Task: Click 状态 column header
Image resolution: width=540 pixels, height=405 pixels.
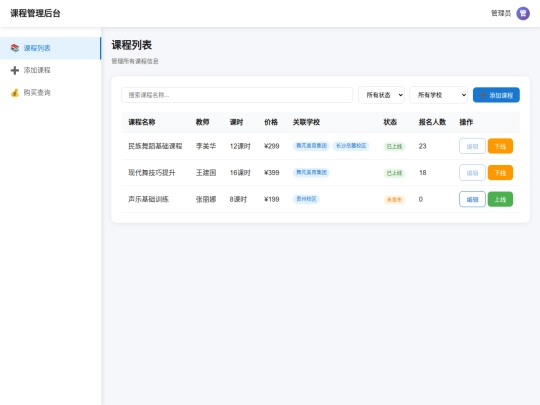Action: pyautogui.click(x=390, y=122)
